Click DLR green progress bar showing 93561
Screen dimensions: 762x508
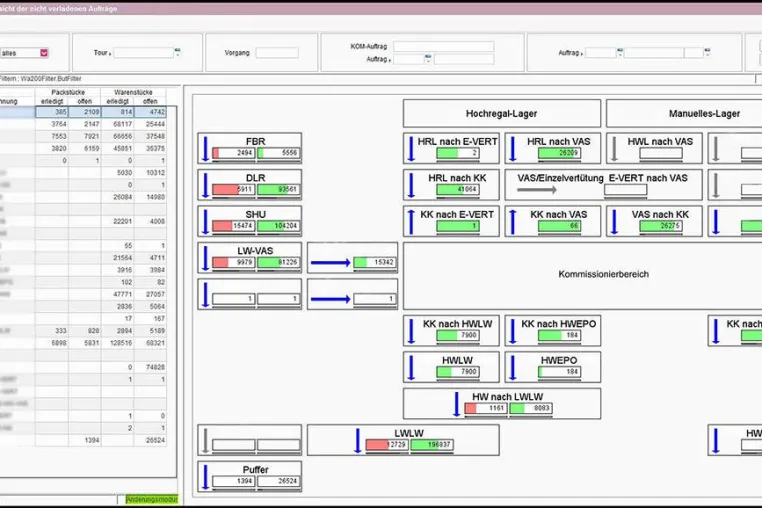(278, 190)
